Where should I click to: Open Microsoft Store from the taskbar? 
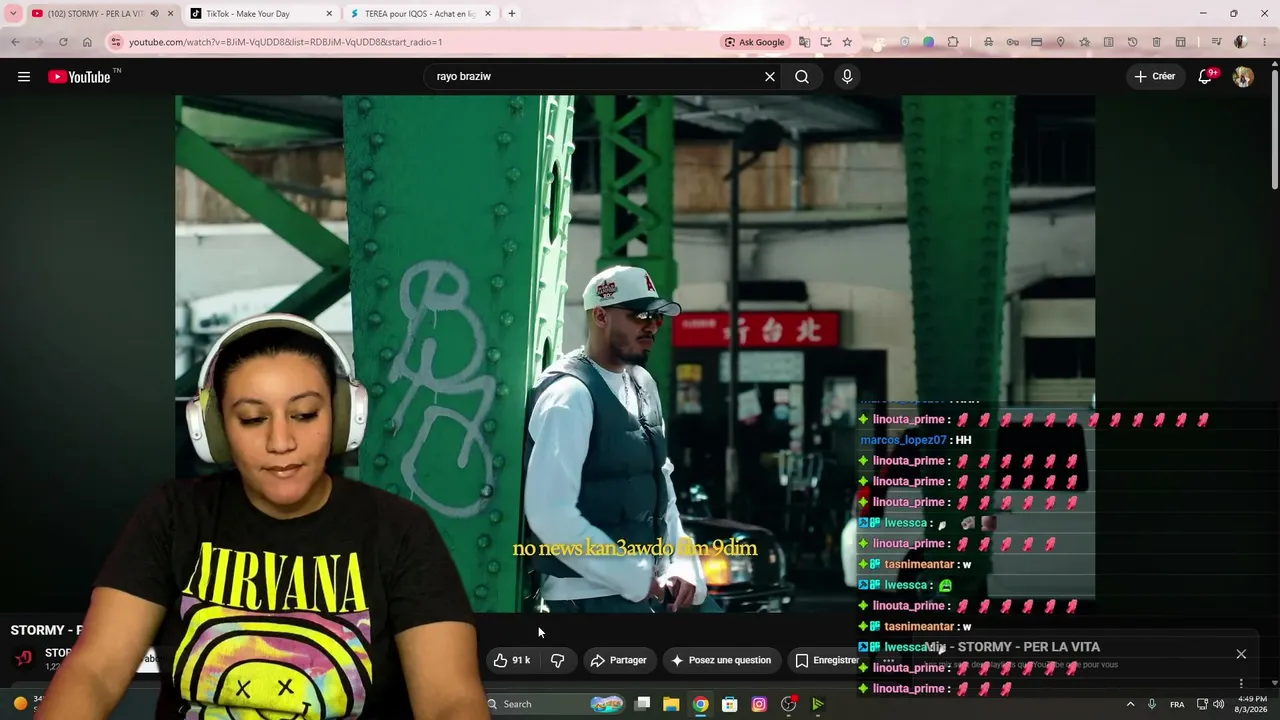pos(730,704)
